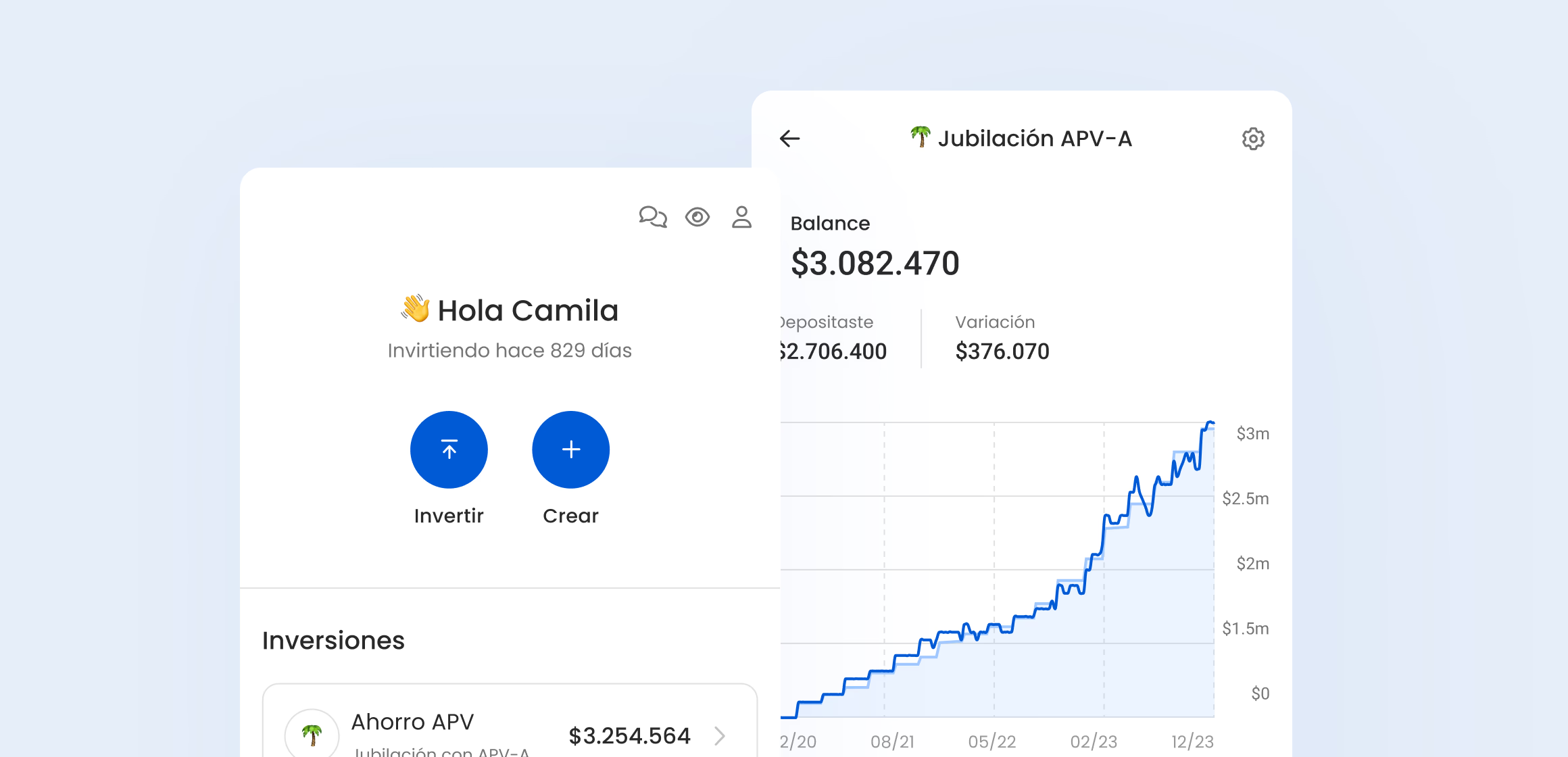Toggle balance visibility with eye icon
Viewport: 1568px width, 757px height.
pos(697,217)
